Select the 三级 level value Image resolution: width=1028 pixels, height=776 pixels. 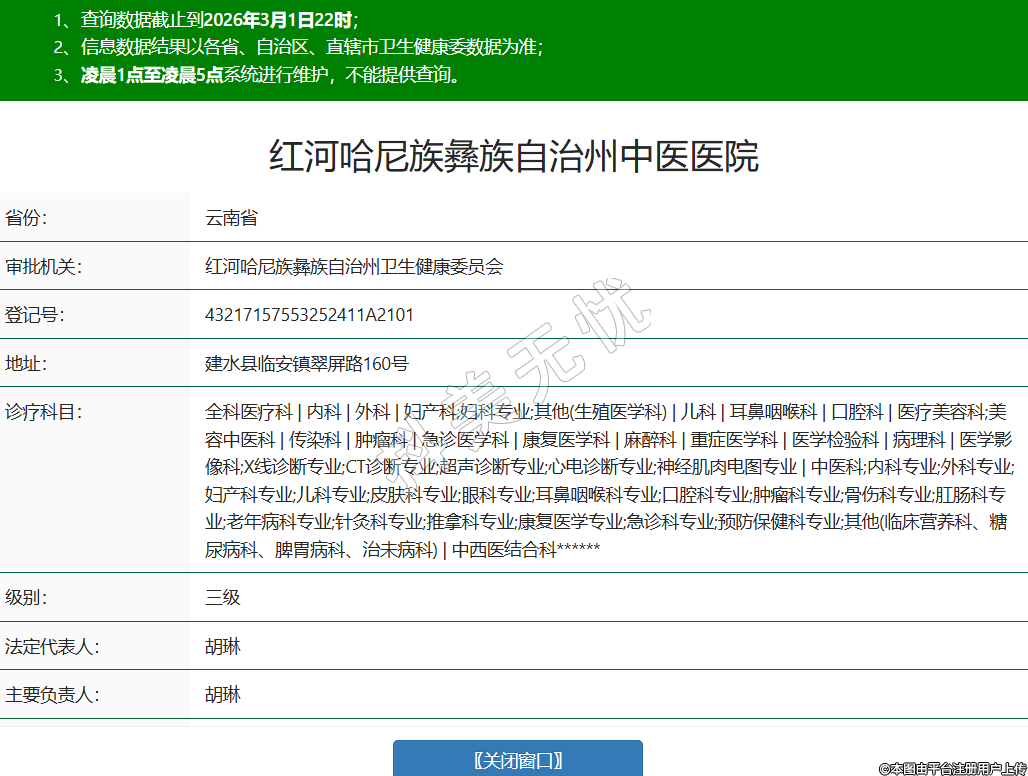coord(223,598)
